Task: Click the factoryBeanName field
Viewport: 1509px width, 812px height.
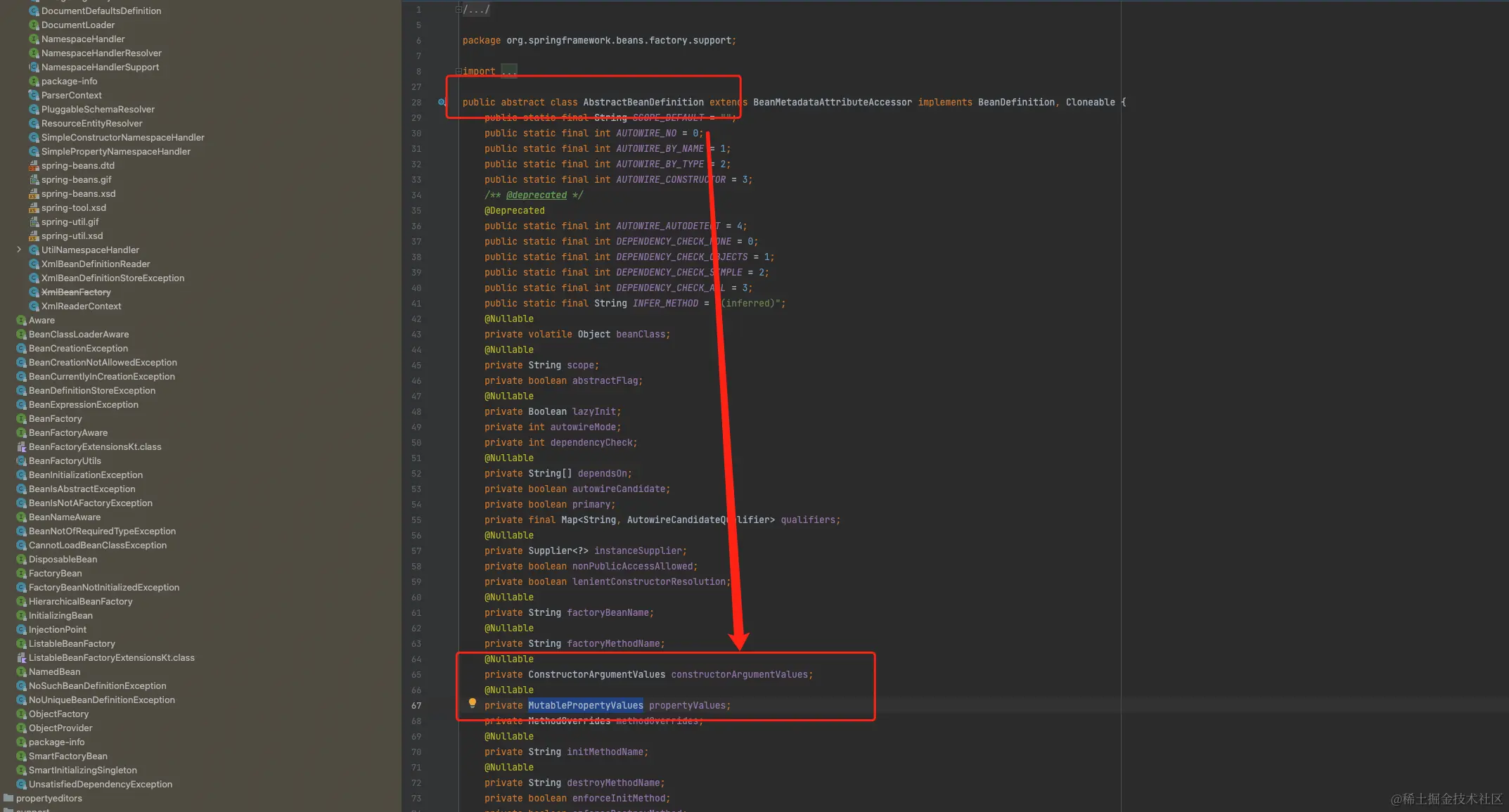Action: (608, 613)
